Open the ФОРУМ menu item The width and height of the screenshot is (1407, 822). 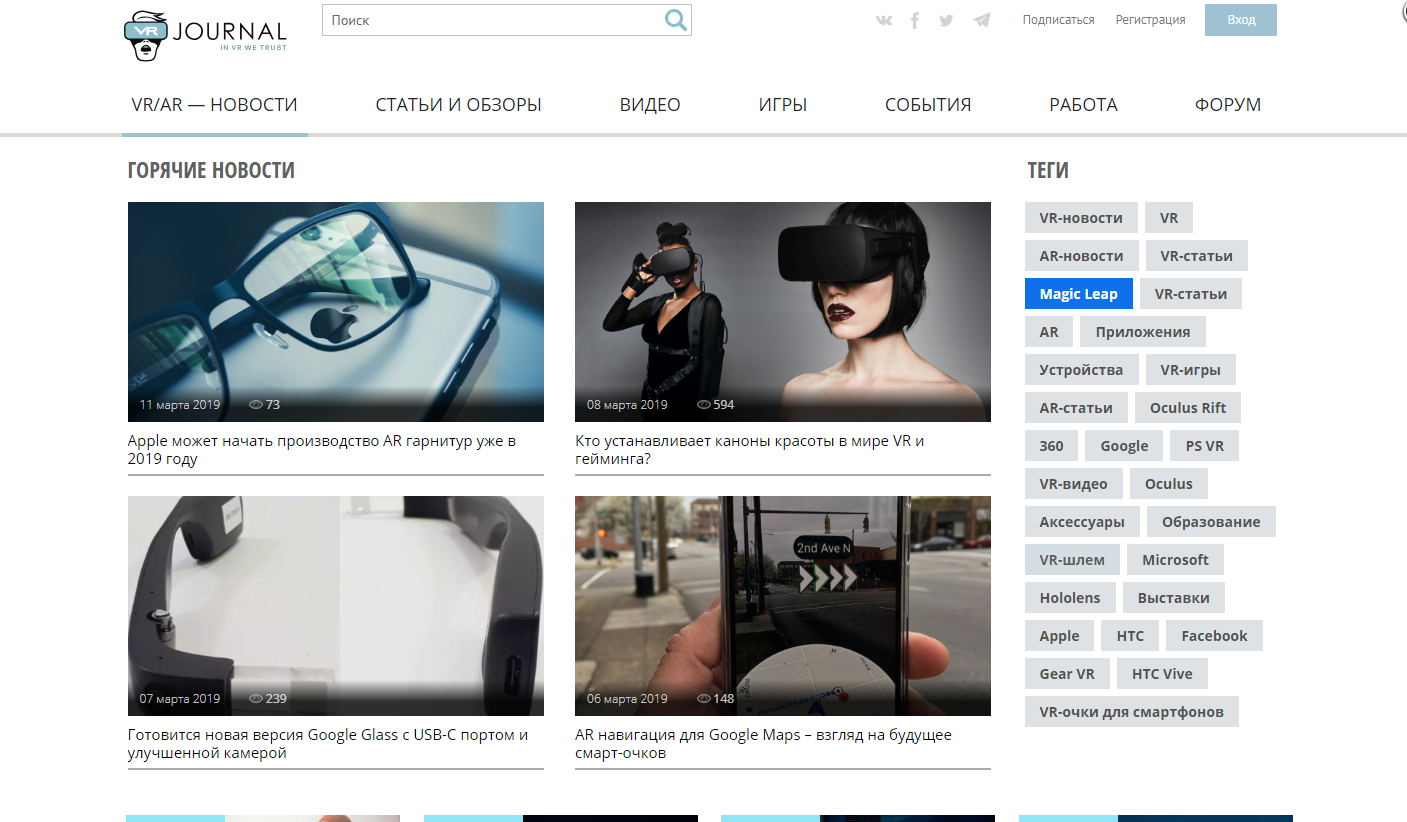pyautogui.click(x=1228, y=105)
